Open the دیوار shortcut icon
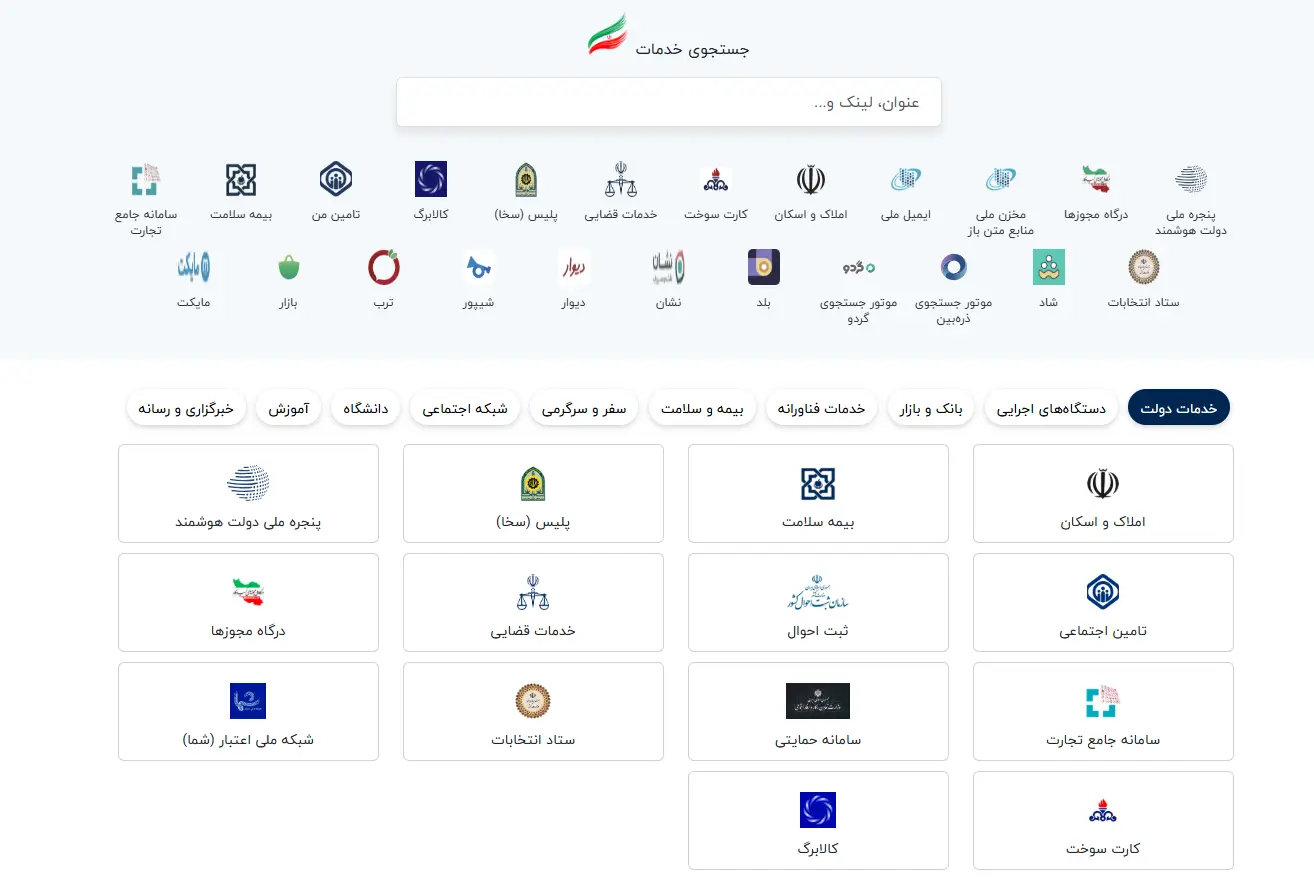This screenshot has width=1314, height=888. tap(573, 268)
